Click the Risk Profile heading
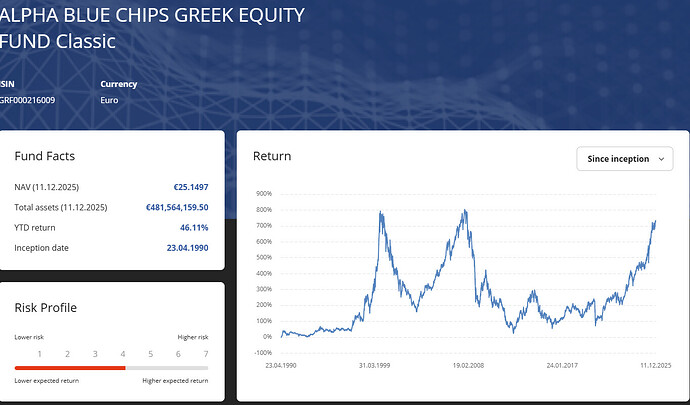Image resolution: width=690 pixels, height=405 pixels. (x=46, y=307)
